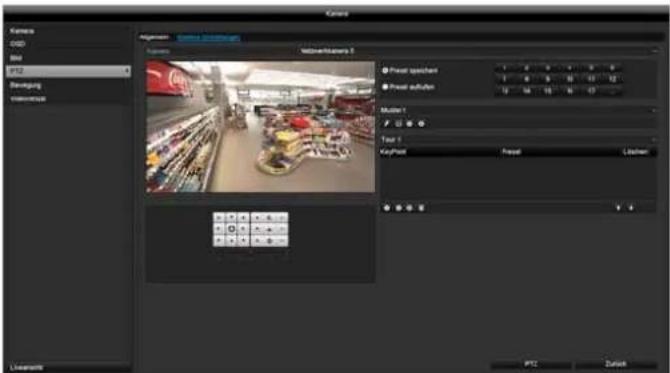Select Preset speichern radio button
Viewport: 670px width, 373px height.
coord(385,70)
